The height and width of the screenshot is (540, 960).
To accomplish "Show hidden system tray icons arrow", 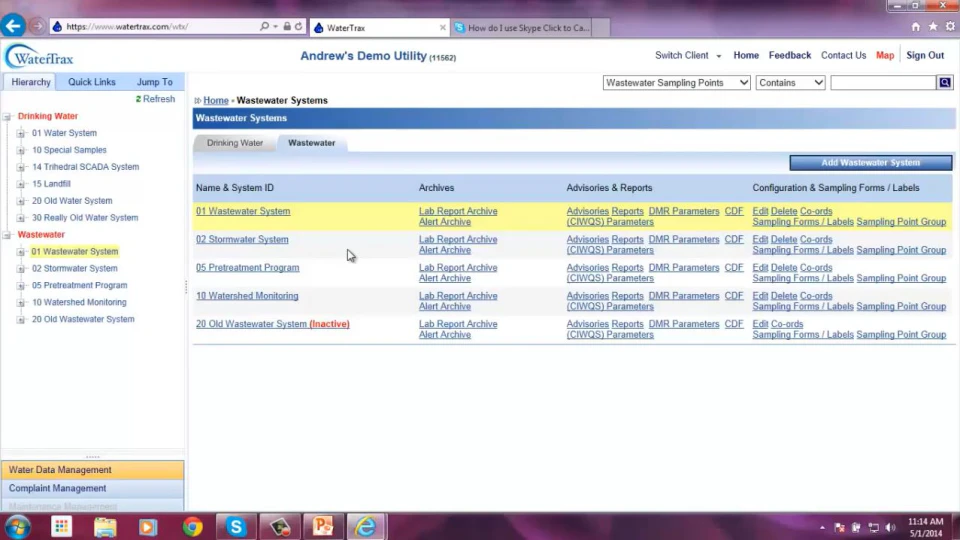I will pyautogui.click(x=822, y=528).
